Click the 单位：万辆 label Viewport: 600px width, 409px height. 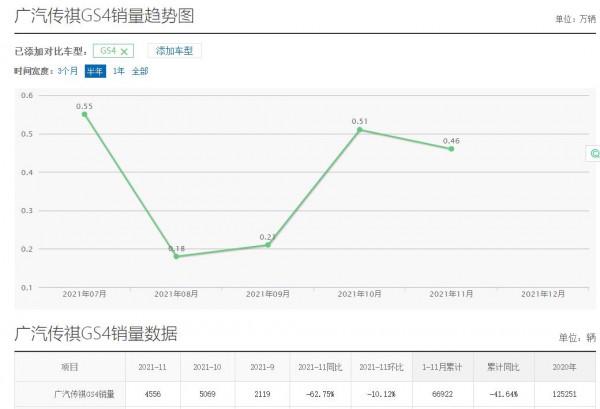click(576, 19)
